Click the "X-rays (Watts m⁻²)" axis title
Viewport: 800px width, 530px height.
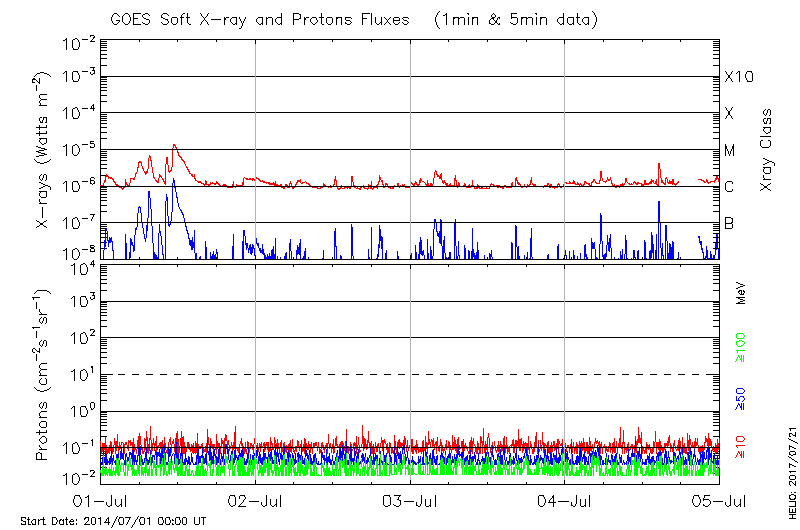point(44,150)
